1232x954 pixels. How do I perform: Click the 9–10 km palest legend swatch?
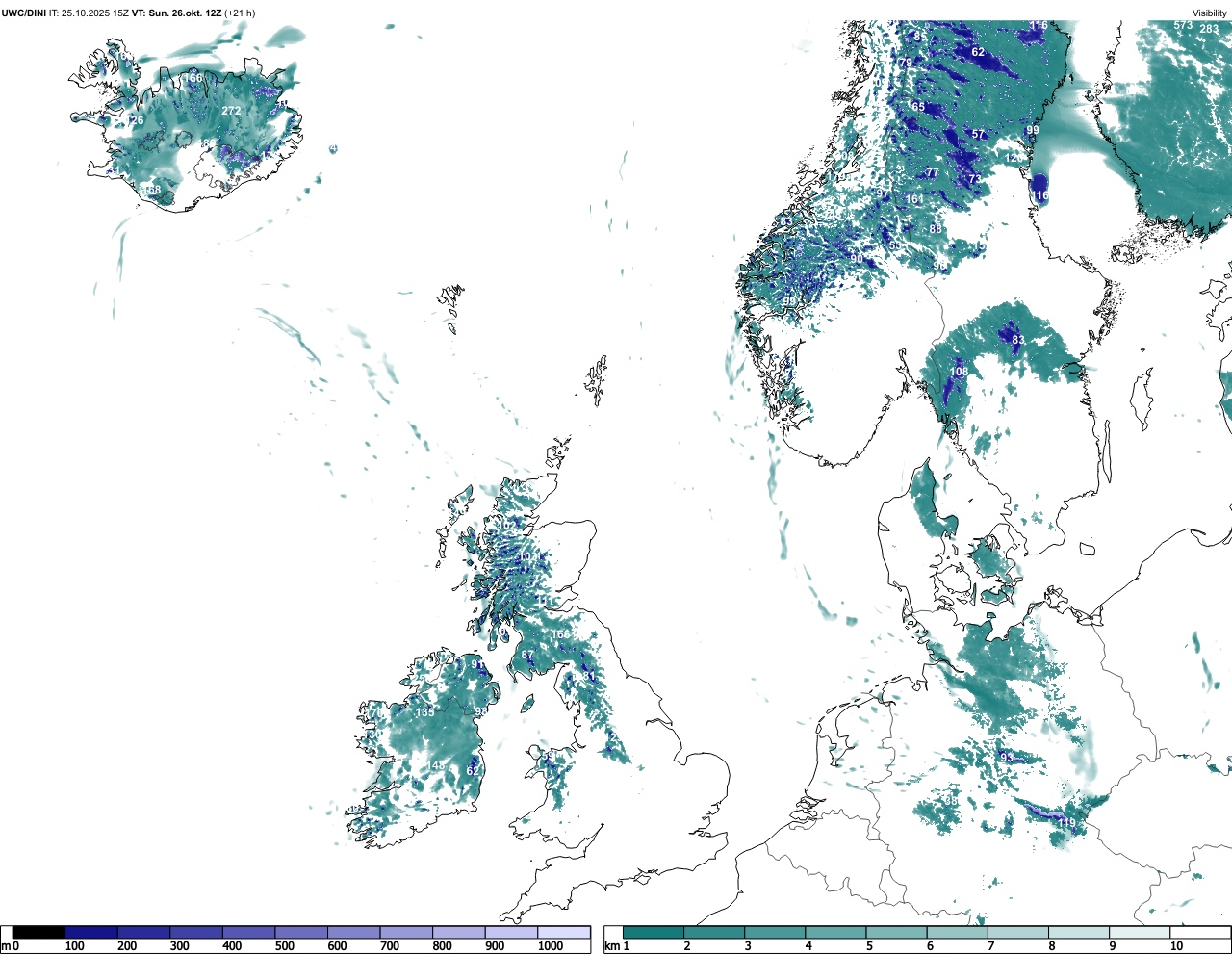click(x=1140, y=932)
